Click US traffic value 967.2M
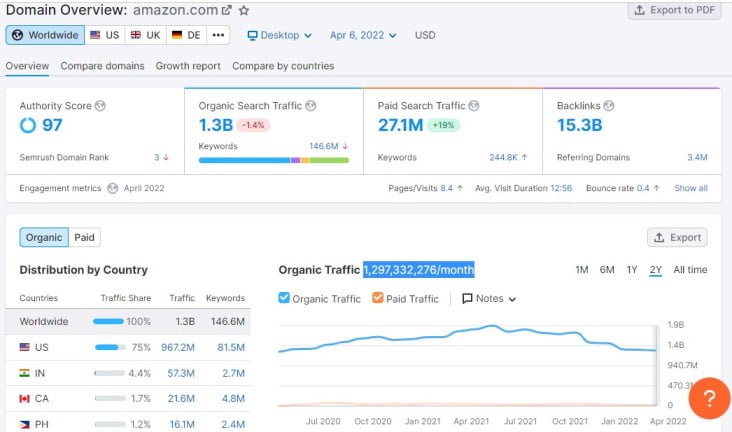The image size is (732, 432). click(x=178, y=347)
